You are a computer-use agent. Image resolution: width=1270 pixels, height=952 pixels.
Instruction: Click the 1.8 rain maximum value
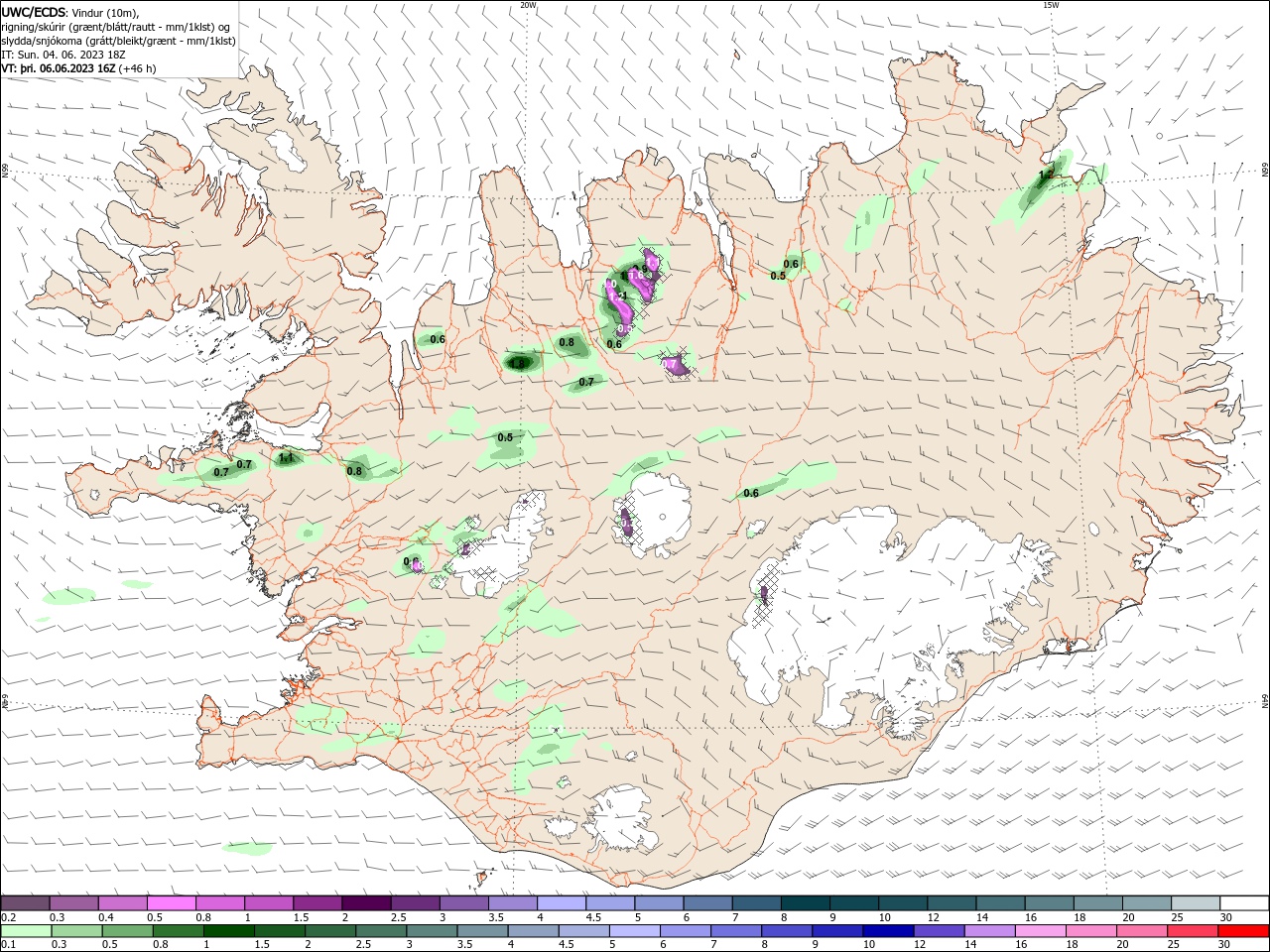tap(517, 364)
